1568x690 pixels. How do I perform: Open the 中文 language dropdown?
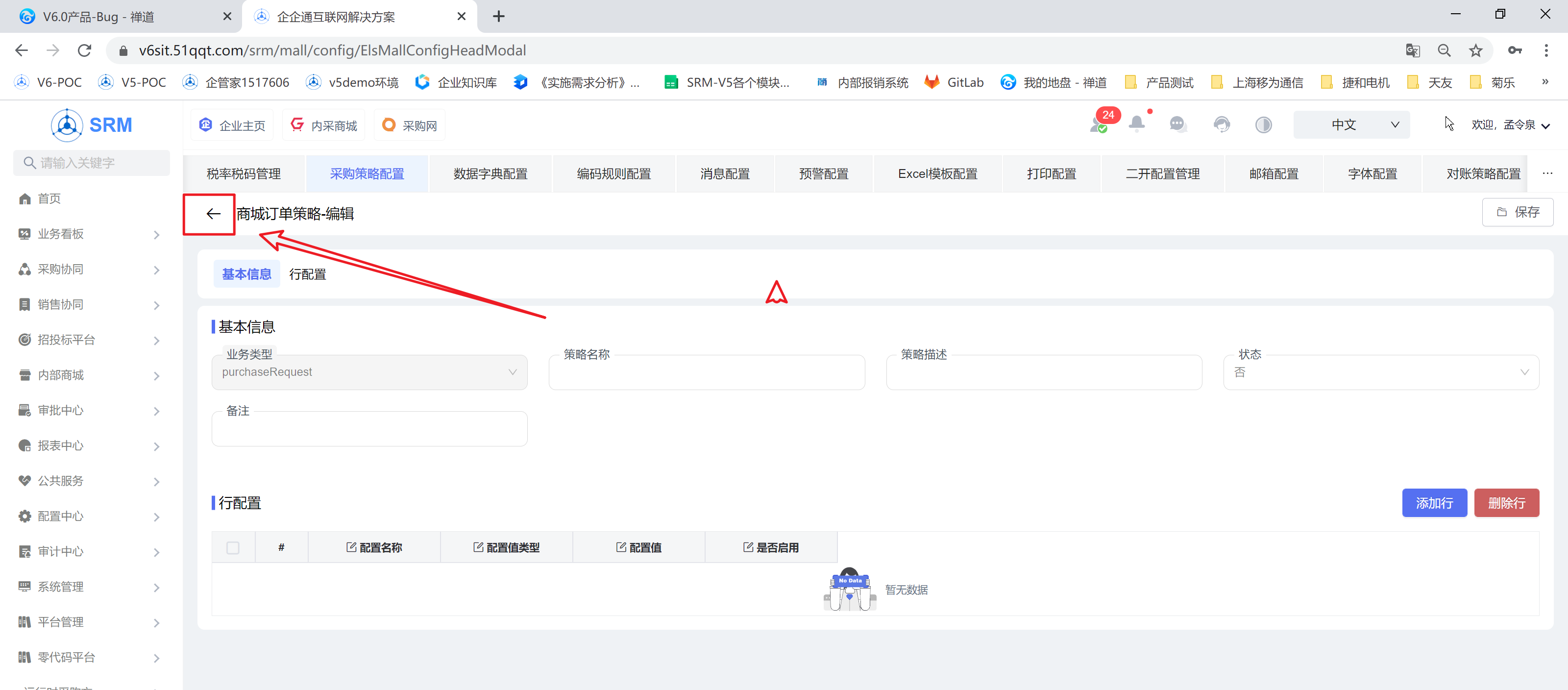tap(1351, 125)
